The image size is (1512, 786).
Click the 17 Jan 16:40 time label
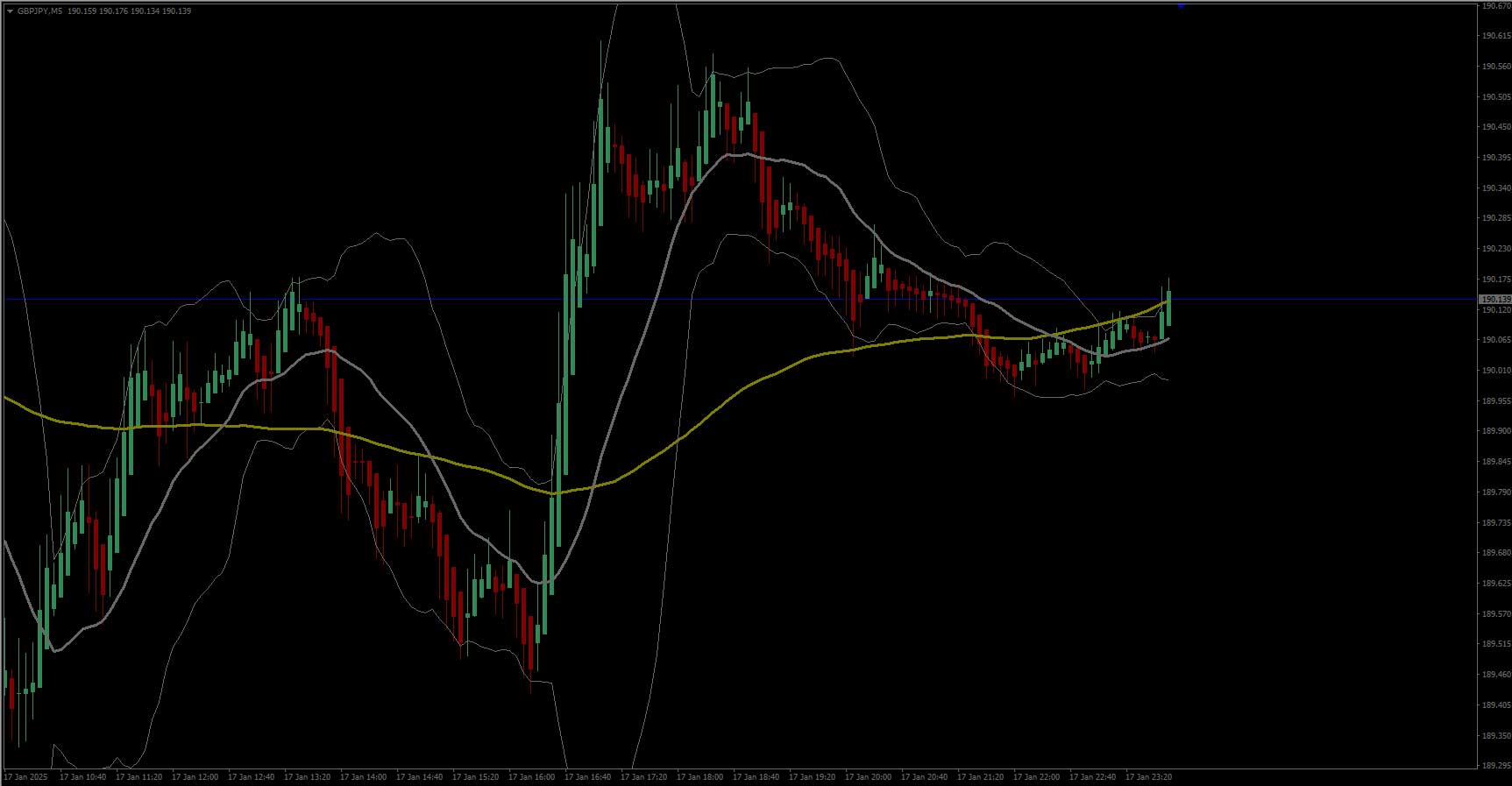[587, 777]
